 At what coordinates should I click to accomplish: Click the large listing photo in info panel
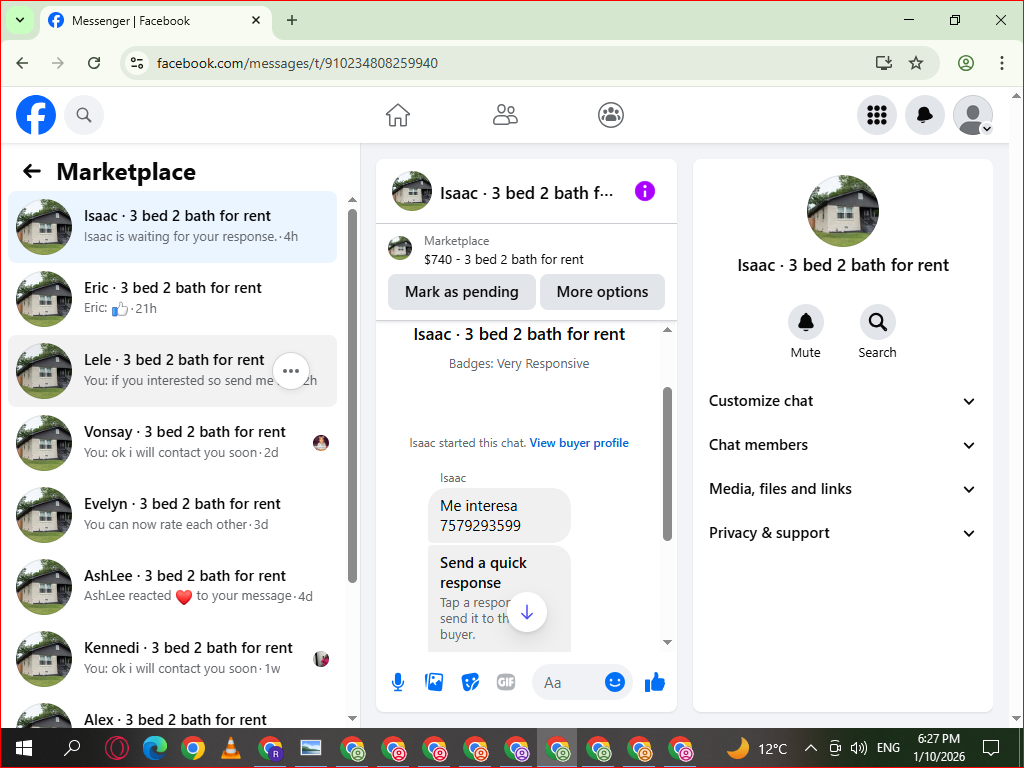pyautogui.click(x=842, y=211)
